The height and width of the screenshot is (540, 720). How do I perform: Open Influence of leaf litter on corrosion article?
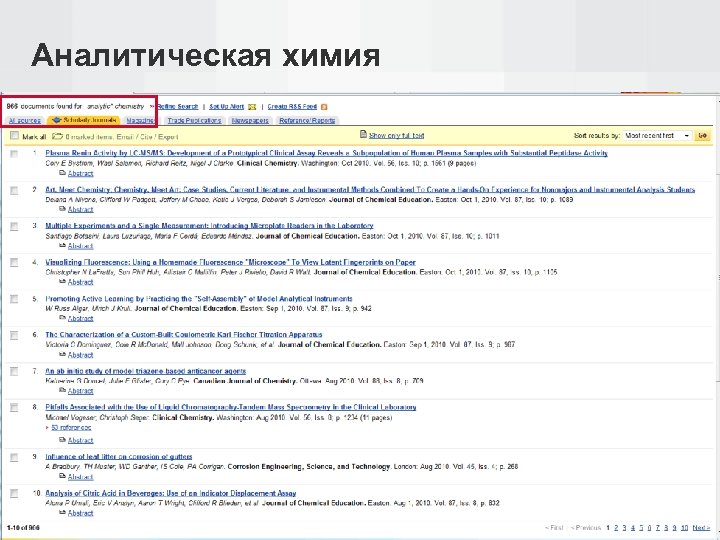(118, 456)
